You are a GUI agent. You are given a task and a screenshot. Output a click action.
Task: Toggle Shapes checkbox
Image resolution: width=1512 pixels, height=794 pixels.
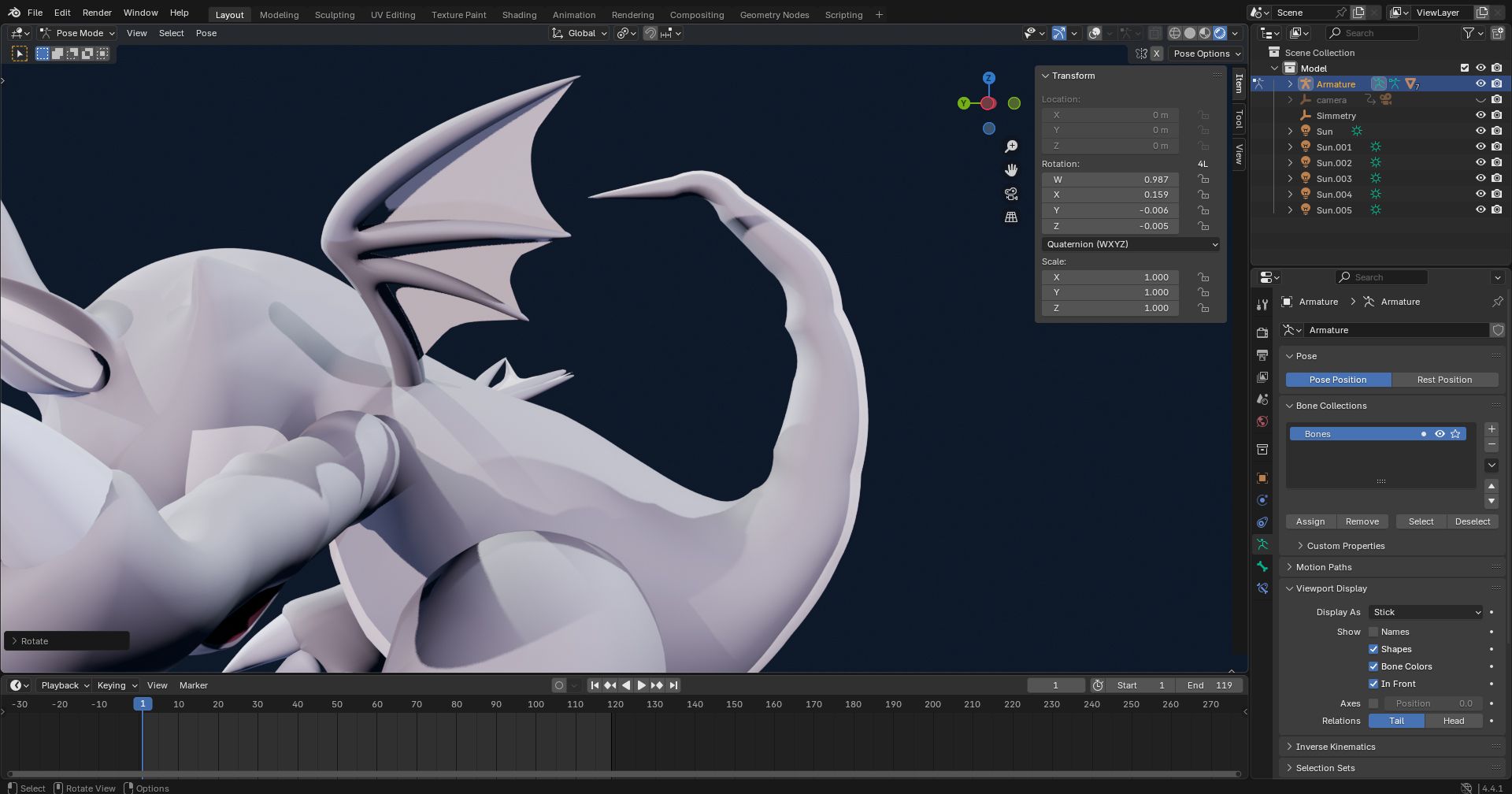point(1373,649)
